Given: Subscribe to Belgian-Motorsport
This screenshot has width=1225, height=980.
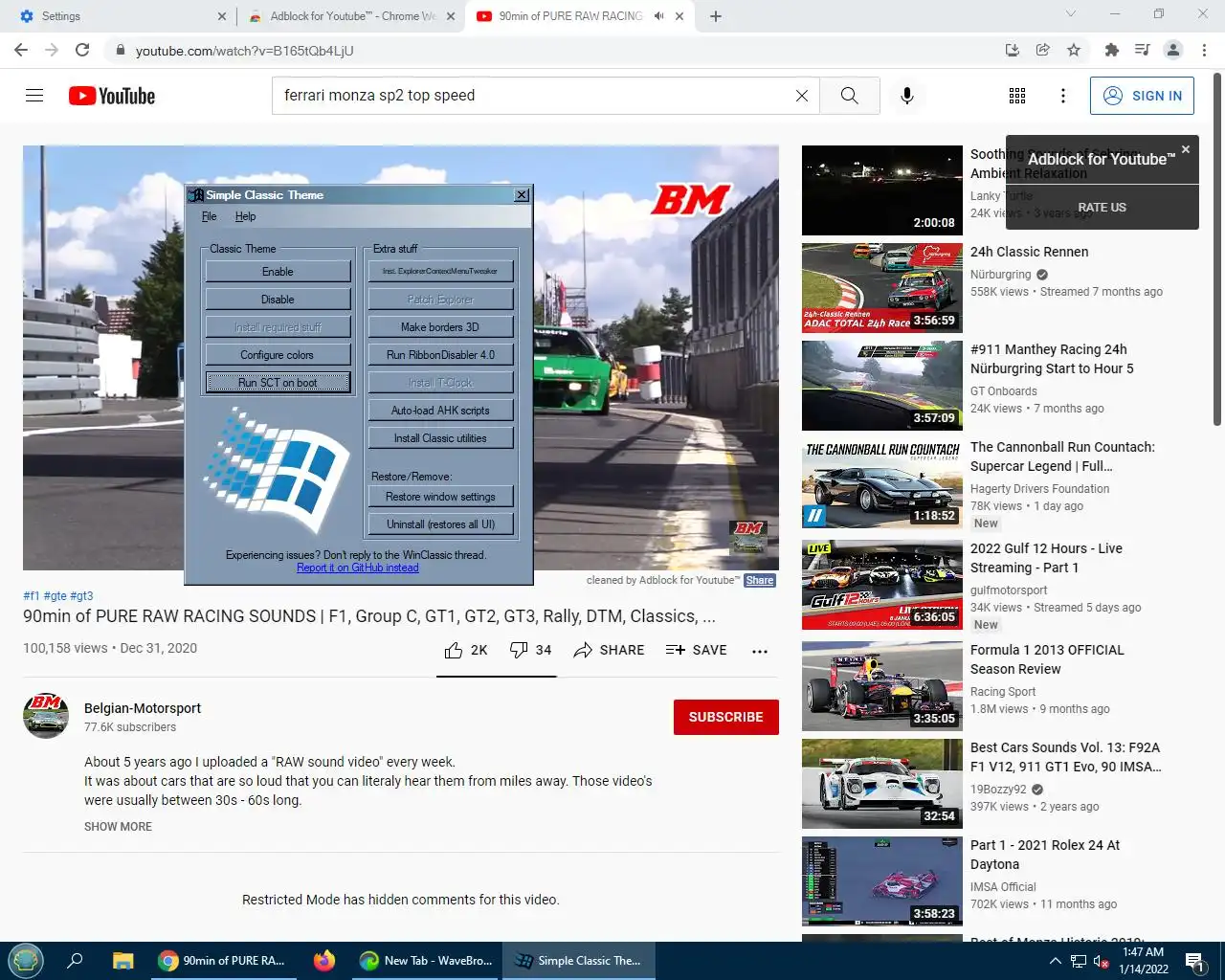Looking at the screenshot, I should [725, 717].
